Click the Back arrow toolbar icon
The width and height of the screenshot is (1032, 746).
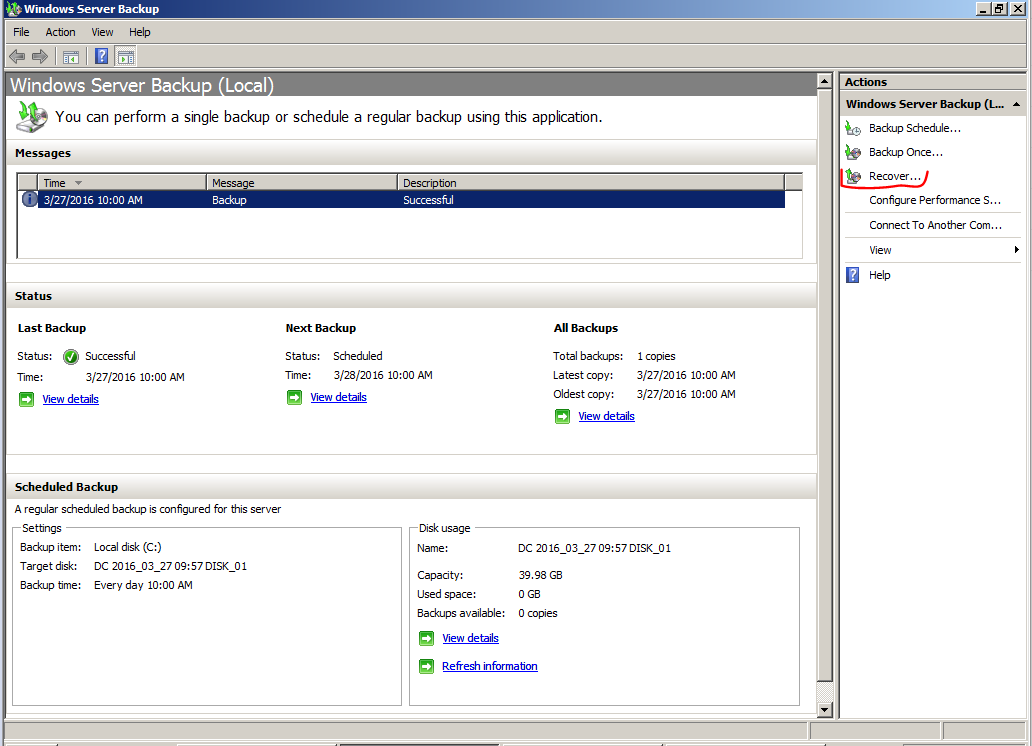(x=17, y=57)
